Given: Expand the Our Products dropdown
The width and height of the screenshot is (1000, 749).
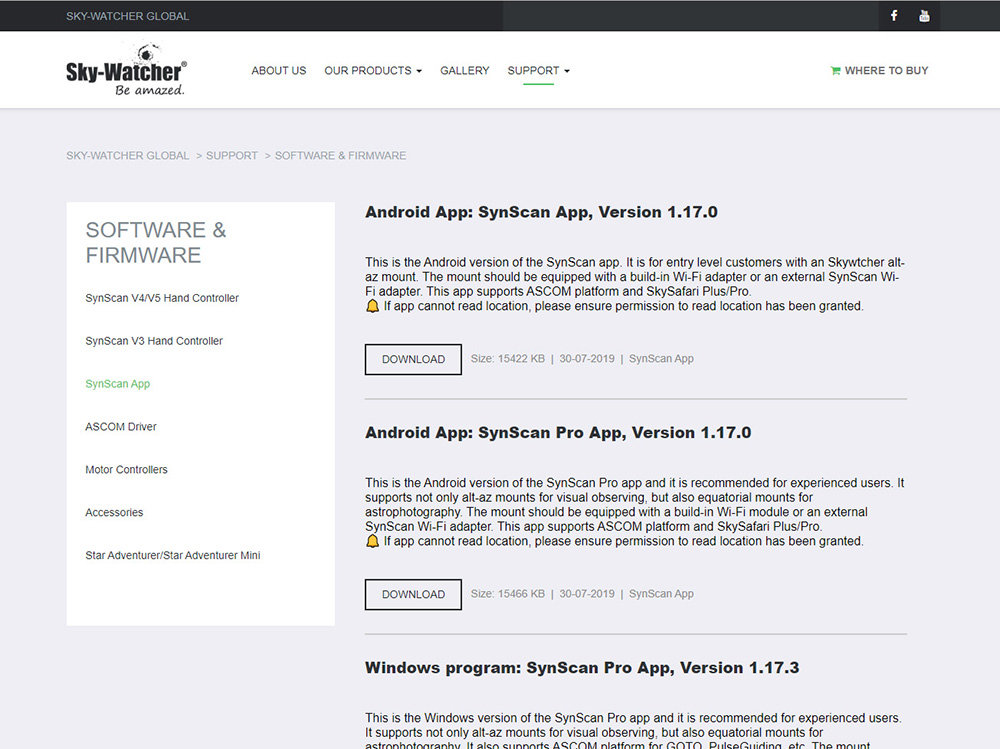Looking at the screenshot, I should pos(373,71).
